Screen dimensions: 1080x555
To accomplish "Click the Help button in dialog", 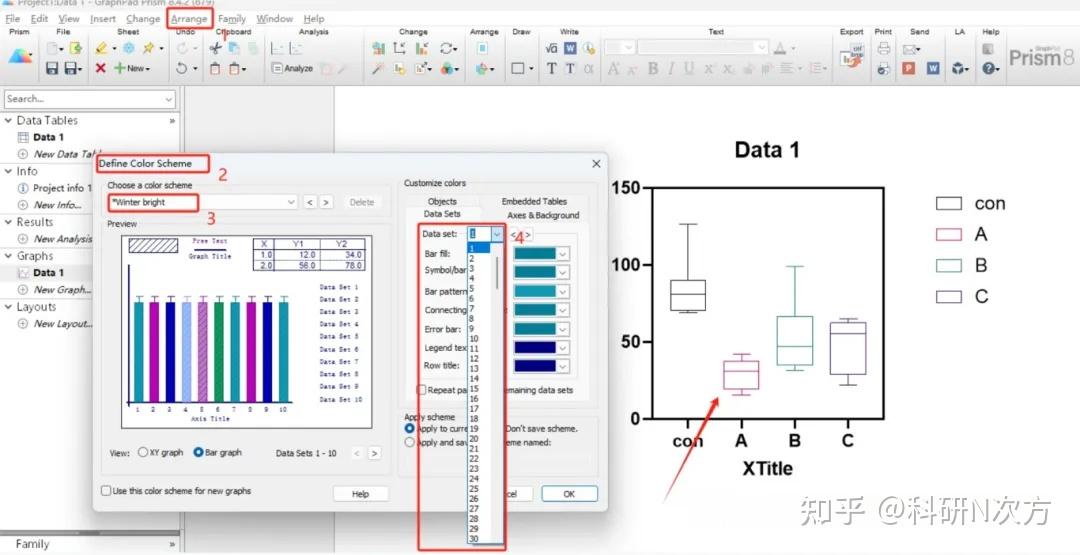I will pyautogui.click(x=360, y=494).
